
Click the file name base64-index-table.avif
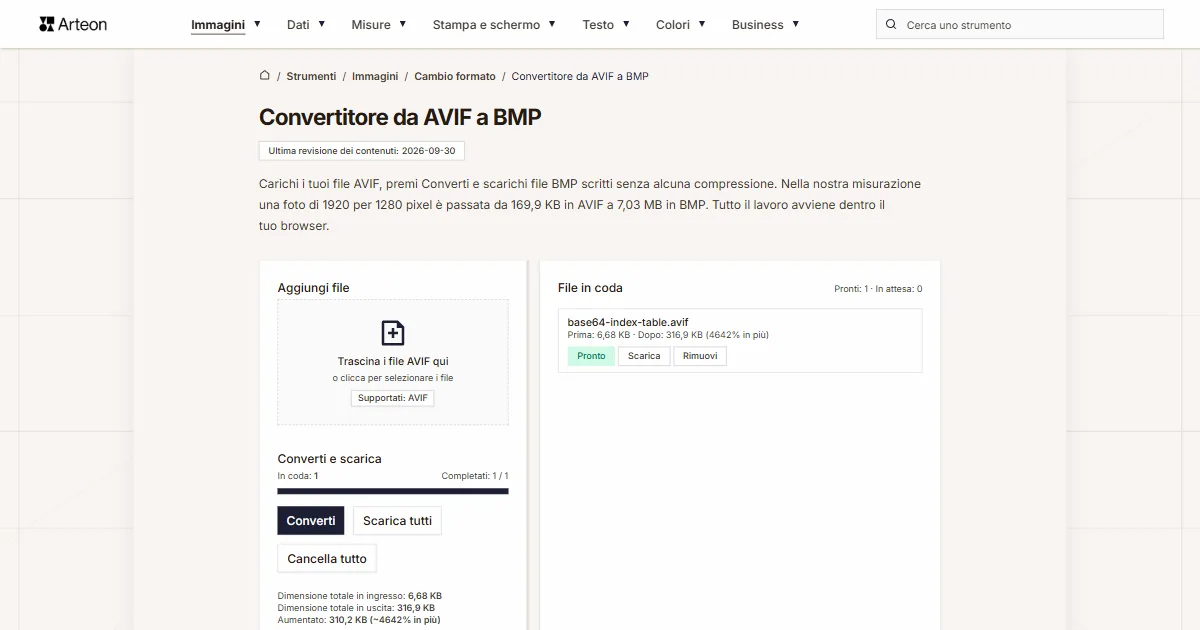(628, 322)
